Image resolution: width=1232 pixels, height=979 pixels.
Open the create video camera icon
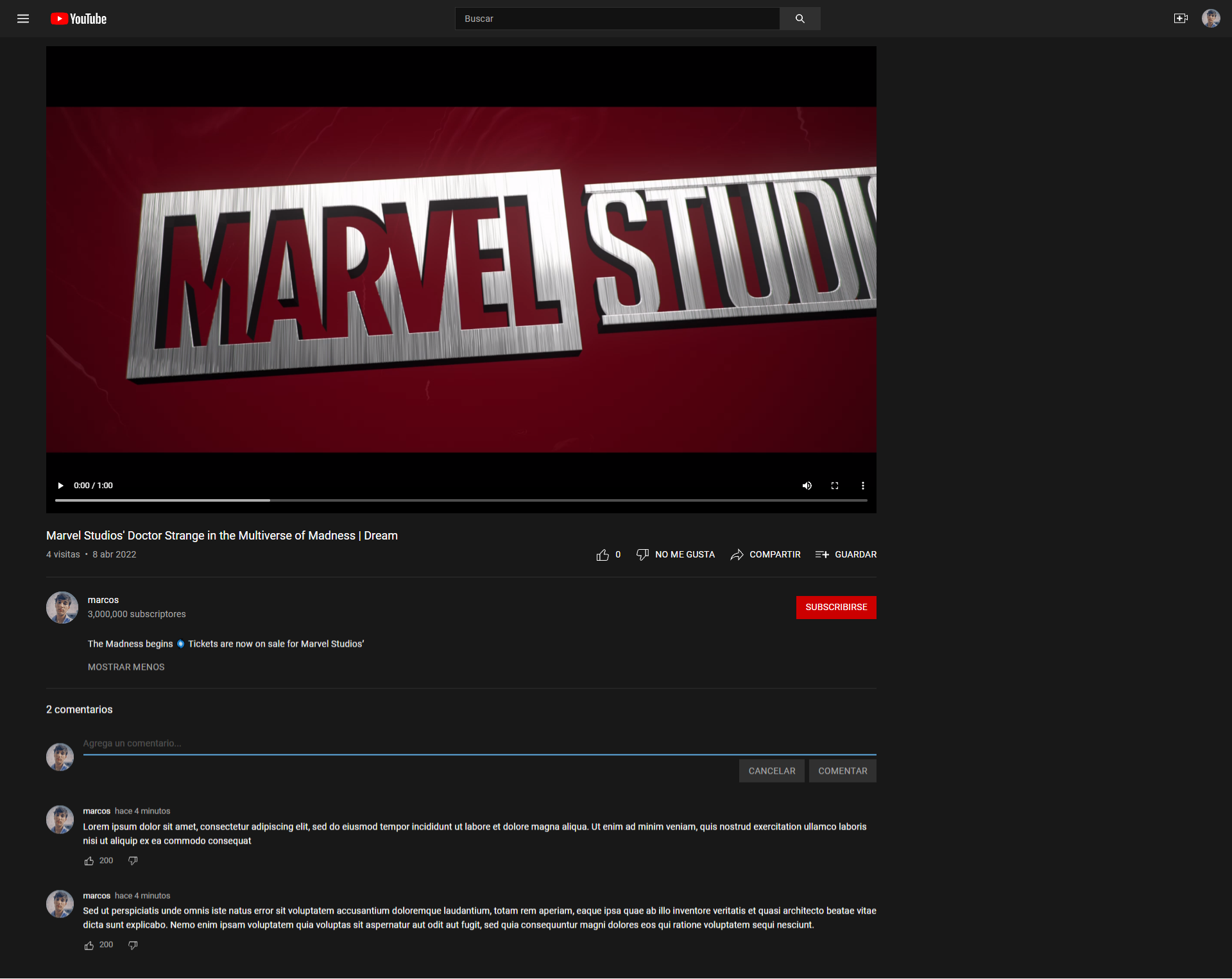(1181, 19)
